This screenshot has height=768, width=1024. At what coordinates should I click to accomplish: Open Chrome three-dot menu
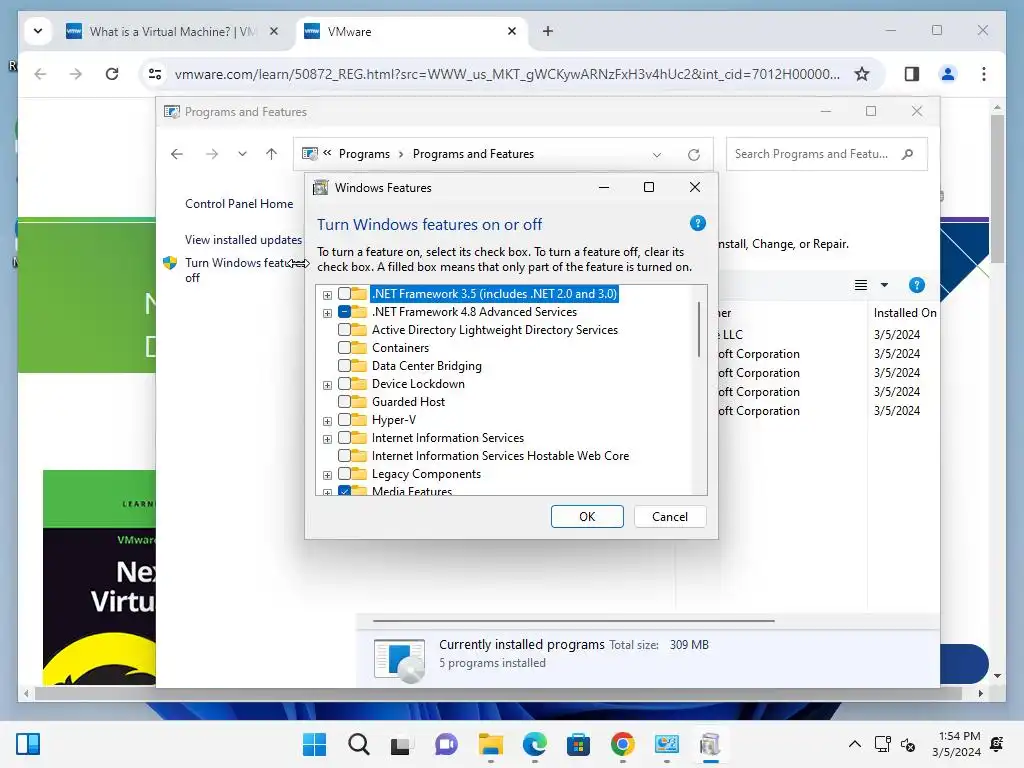[984, 74]
